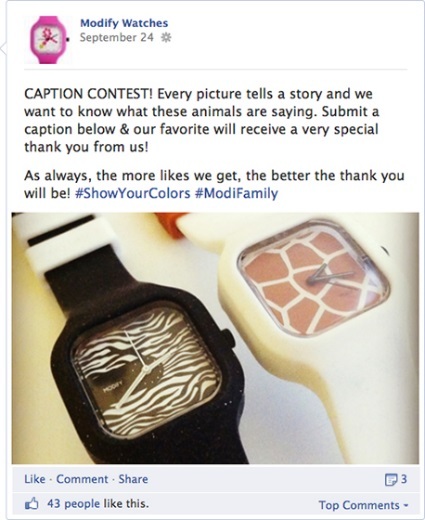
Task: Open the Modify Watches page name link
Action: [x=124, y=23]
